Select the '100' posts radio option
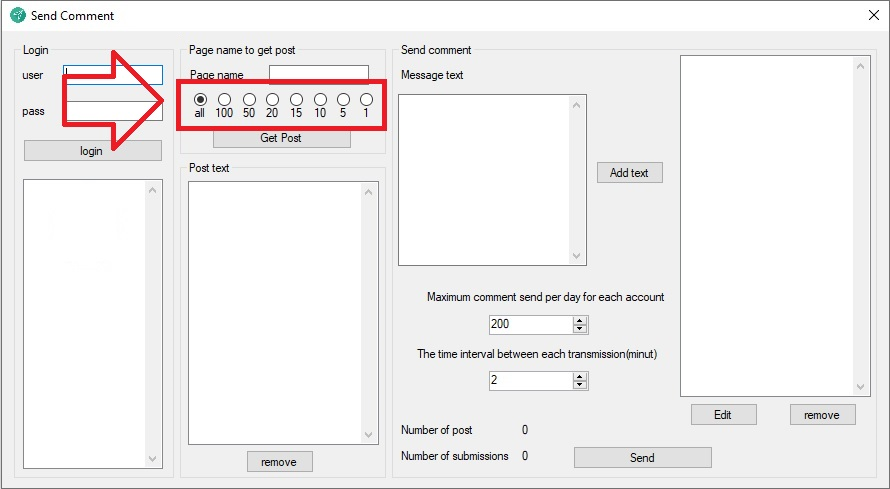This screenshot has width=890, height=489. [x=224, y=99]
